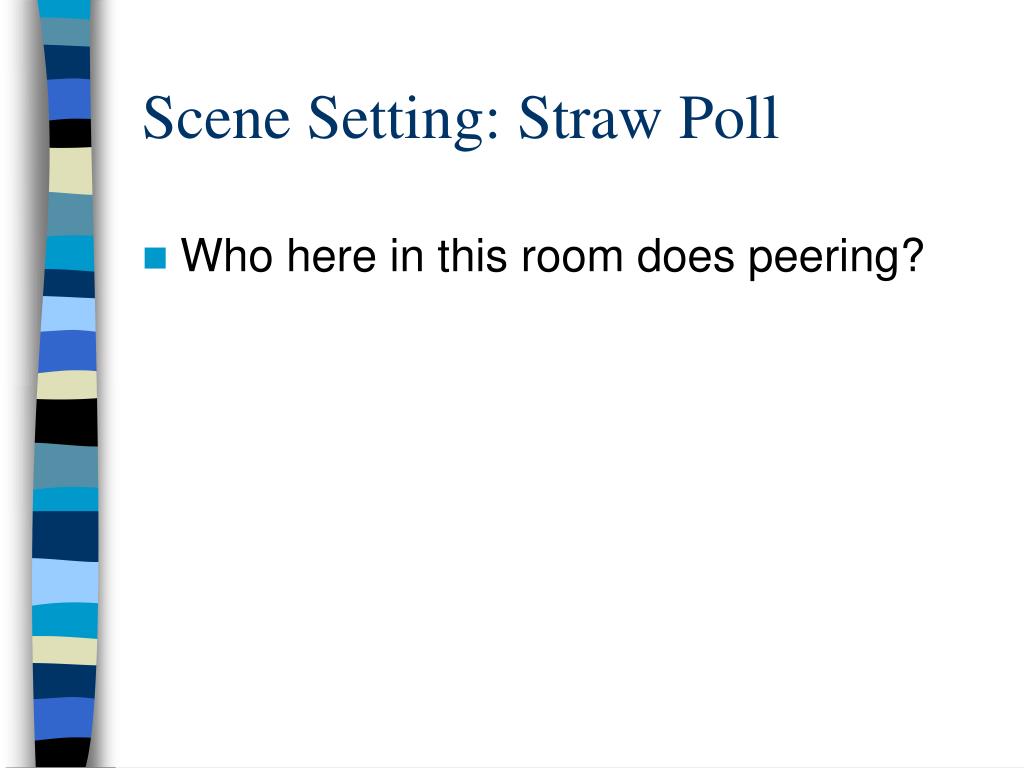Click the word "room" in the bullet line

[x=571, y=259]
